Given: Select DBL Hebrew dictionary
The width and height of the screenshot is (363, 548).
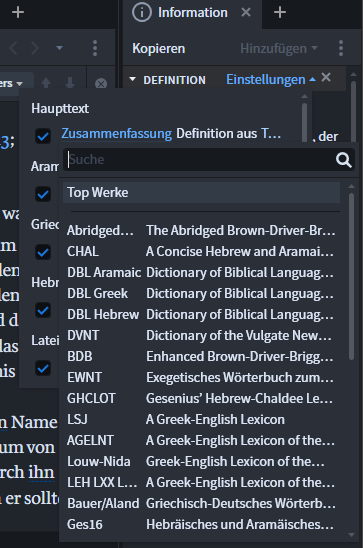Looking at the screenshot, I should [x=201, y=315].
